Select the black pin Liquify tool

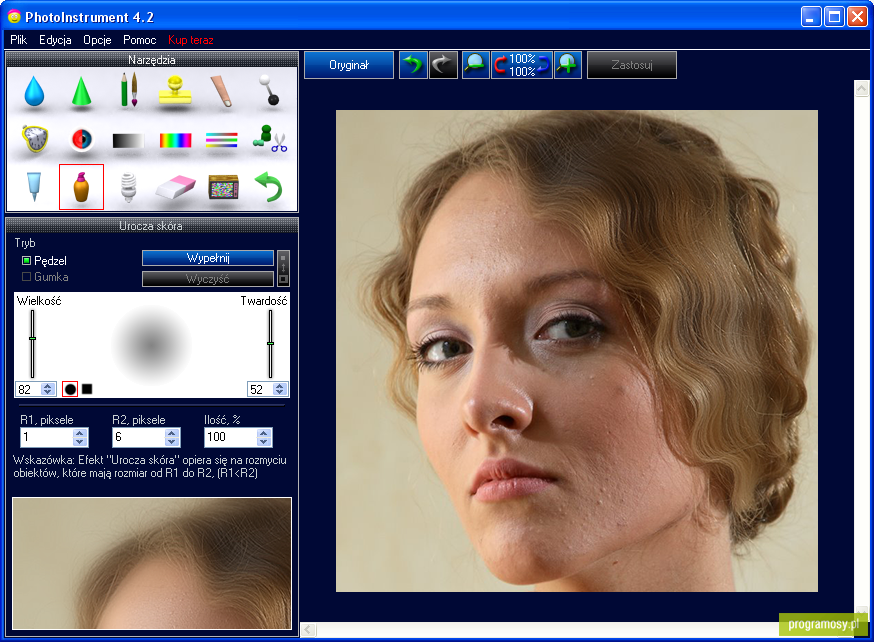click(x=269, y=90)
